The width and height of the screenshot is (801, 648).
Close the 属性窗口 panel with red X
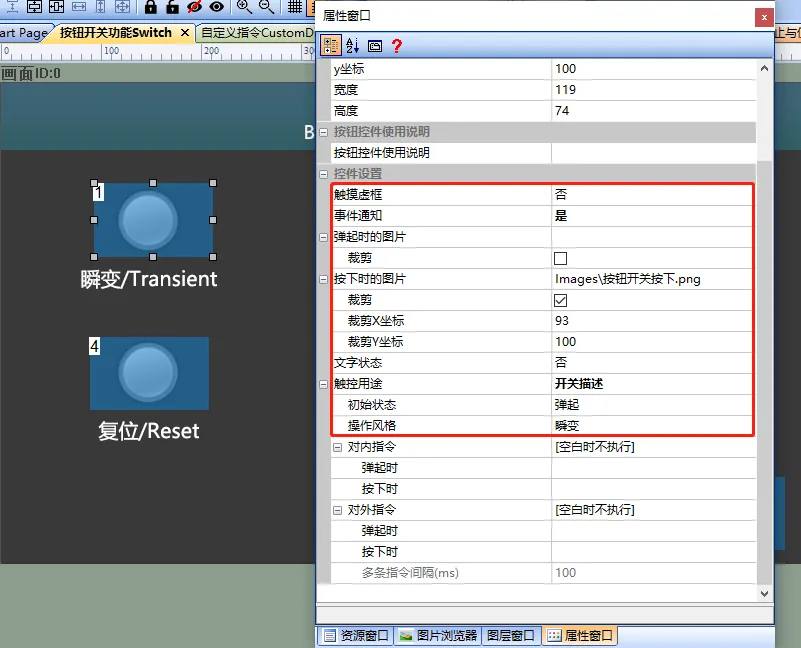[x=764, y=17]
